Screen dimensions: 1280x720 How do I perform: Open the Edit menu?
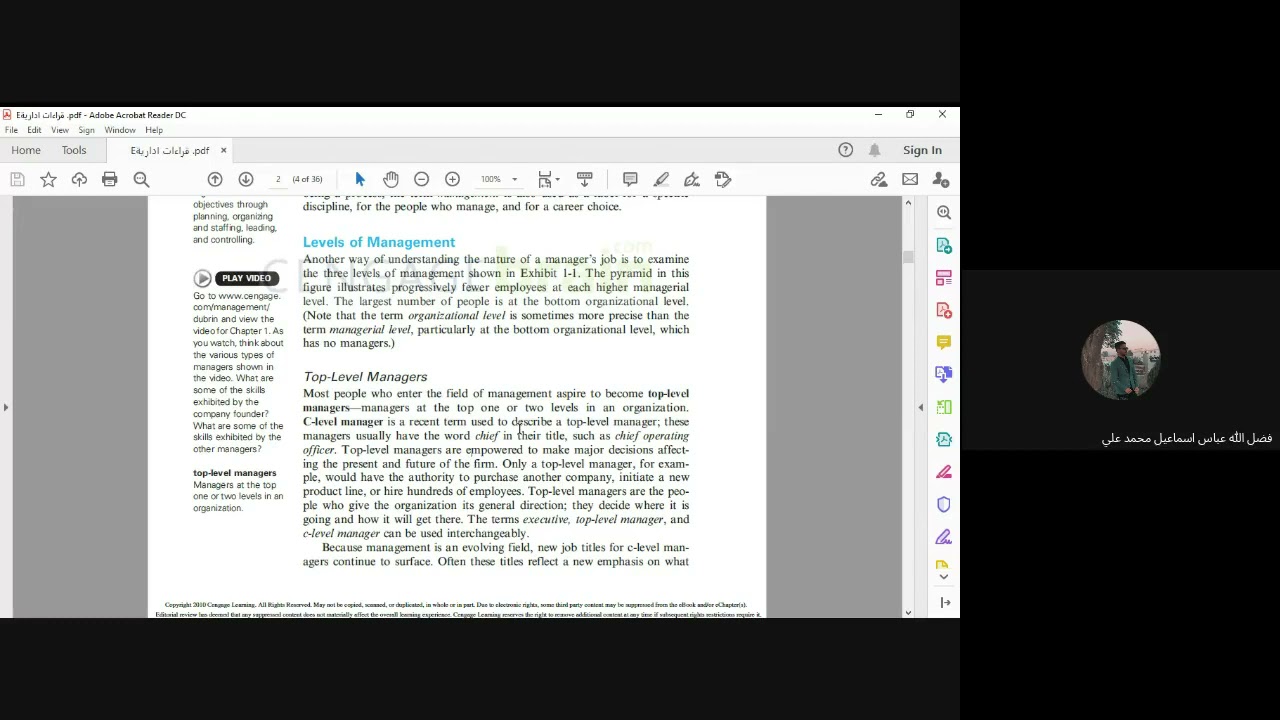(34, 130)
